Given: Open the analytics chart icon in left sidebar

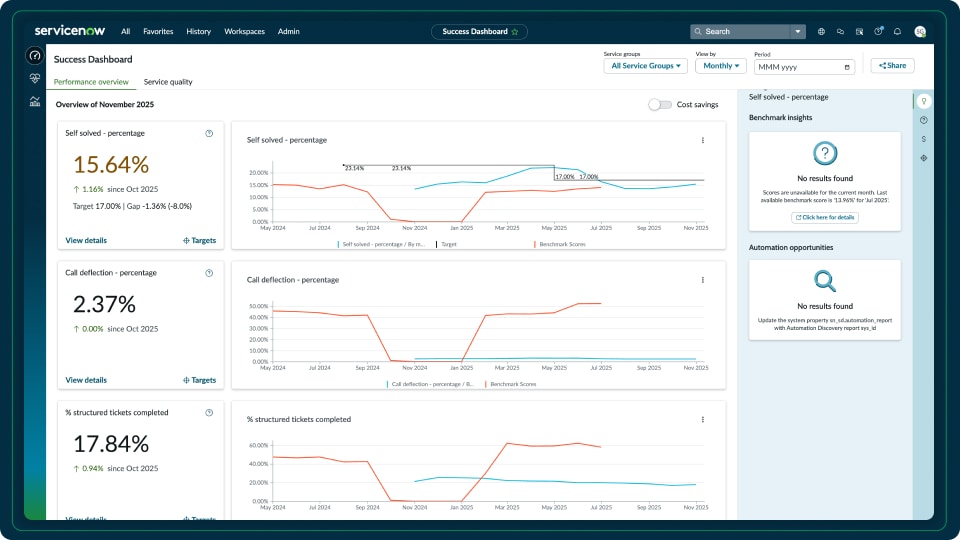Looking at the screenshot, I should coord(35,101).
